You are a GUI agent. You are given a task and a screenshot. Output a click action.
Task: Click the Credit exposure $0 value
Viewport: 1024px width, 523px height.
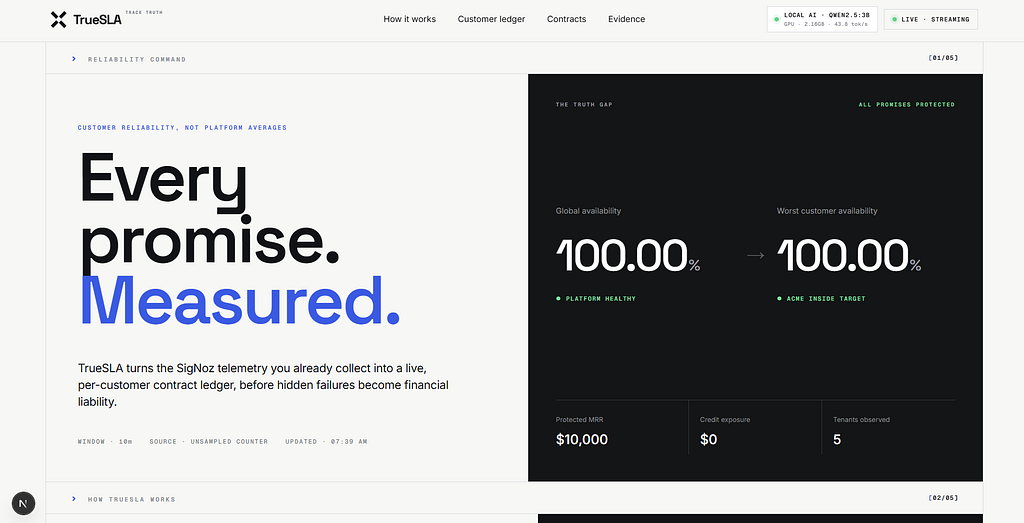tap(709, 439)
